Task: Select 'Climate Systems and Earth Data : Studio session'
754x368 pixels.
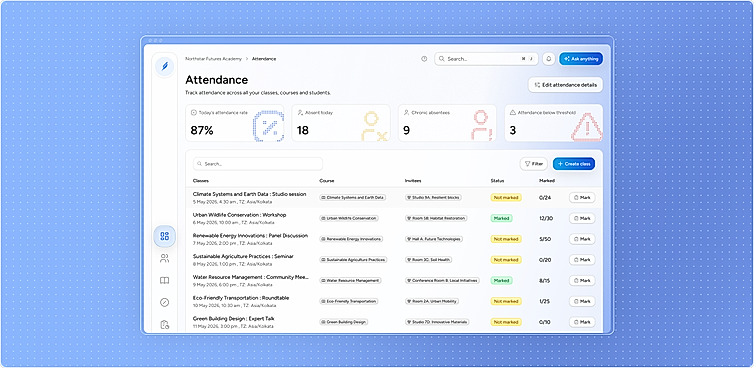Action: [249, 194]
